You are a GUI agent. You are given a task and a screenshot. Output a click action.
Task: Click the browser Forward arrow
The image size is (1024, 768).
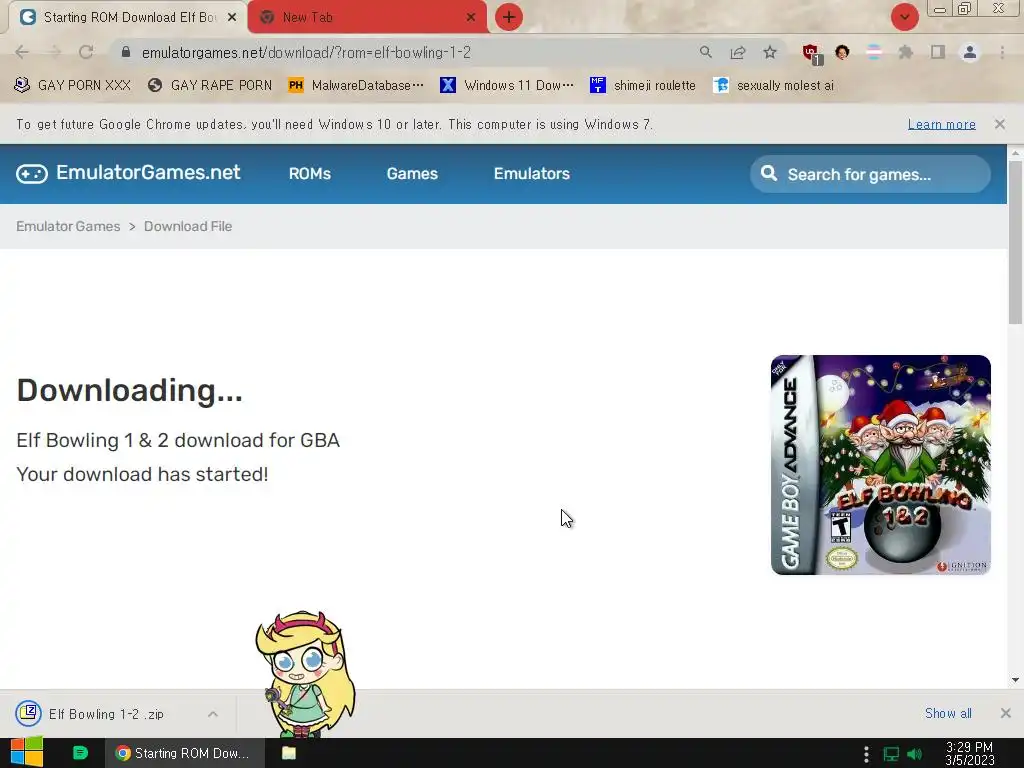click(x=54, y=52)
